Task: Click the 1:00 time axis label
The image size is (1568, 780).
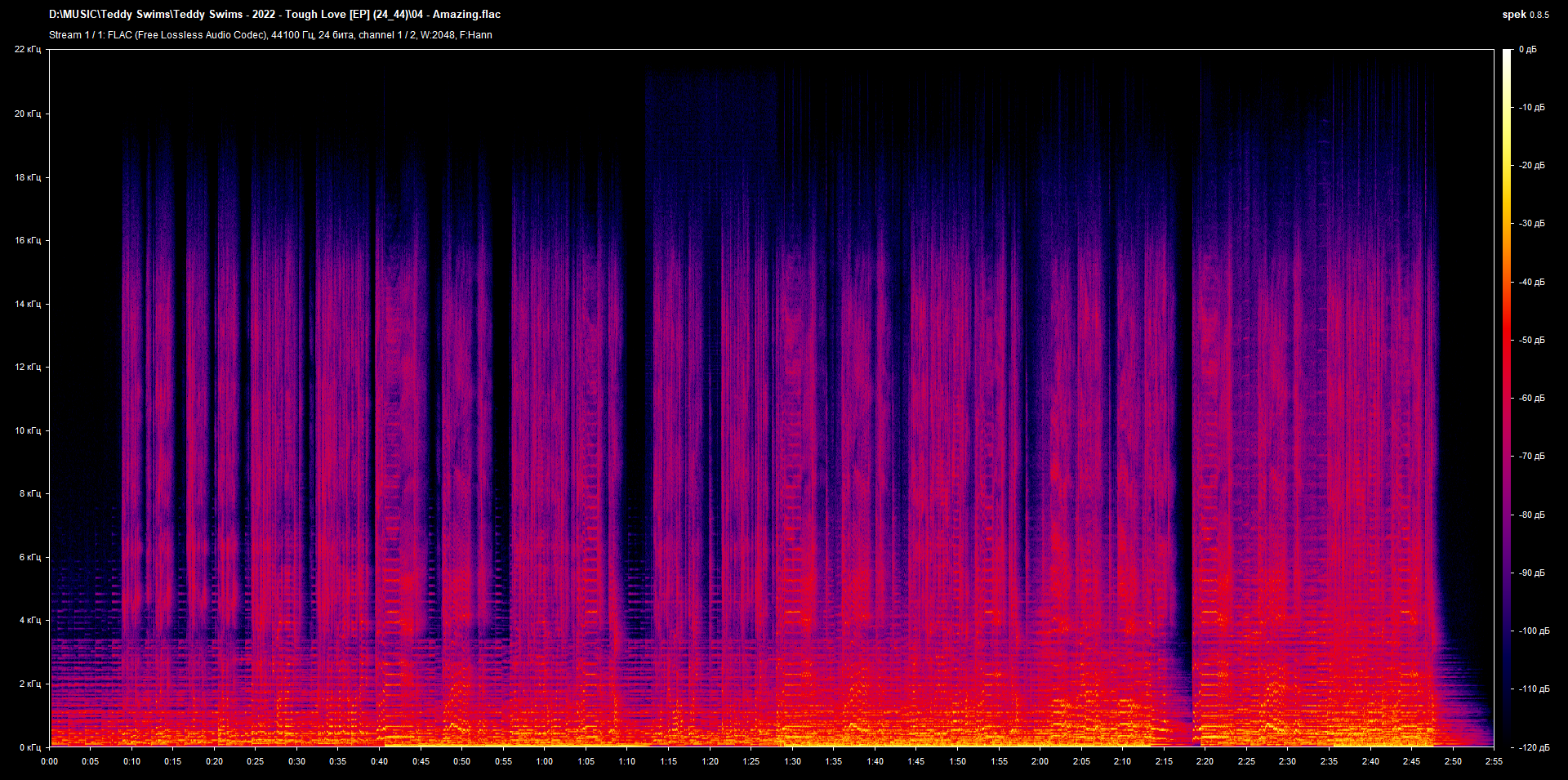Action: pyautogui.click(x=545, y=761)
